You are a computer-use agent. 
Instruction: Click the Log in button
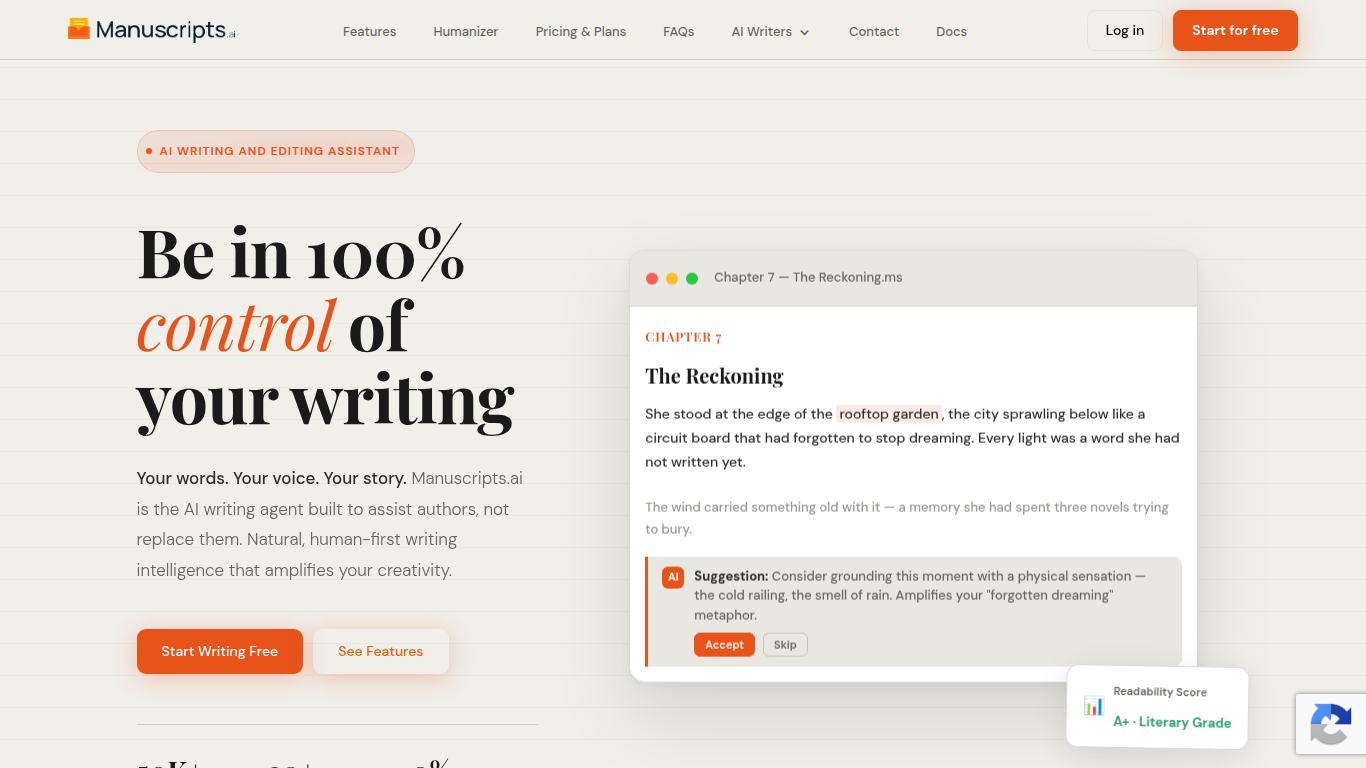coord(1125,30)
